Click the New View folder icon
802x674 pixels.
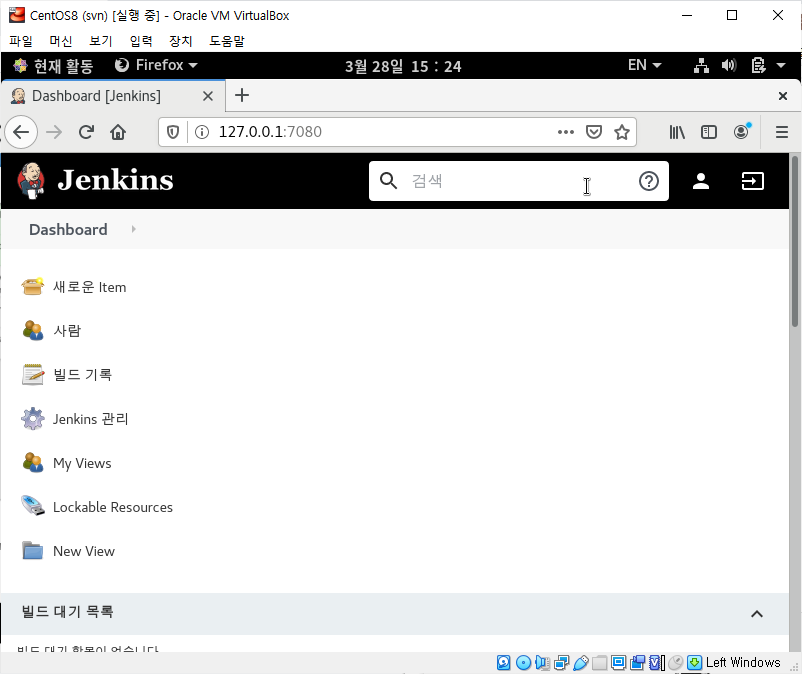click(33, 551)
